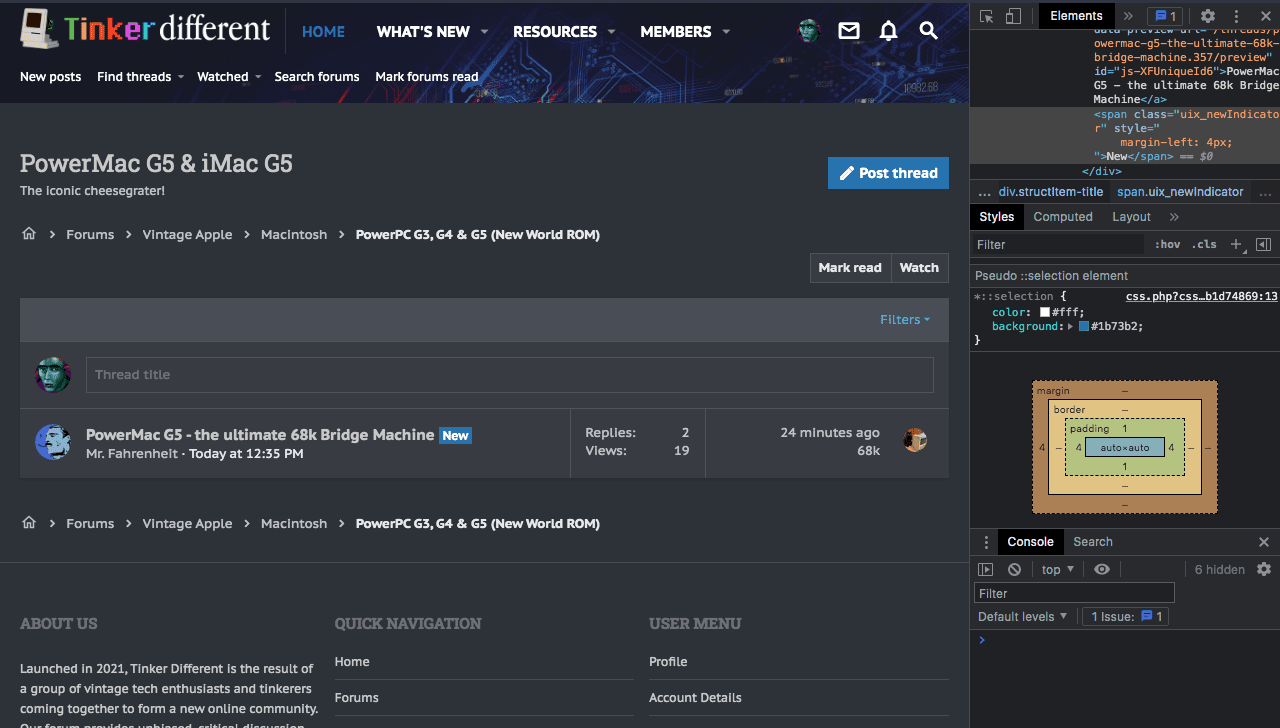The image size is (1280, 728).
Task: Open the PowerMac G5 68k Bridge Machine thread
Action: (x=260, y=435)
